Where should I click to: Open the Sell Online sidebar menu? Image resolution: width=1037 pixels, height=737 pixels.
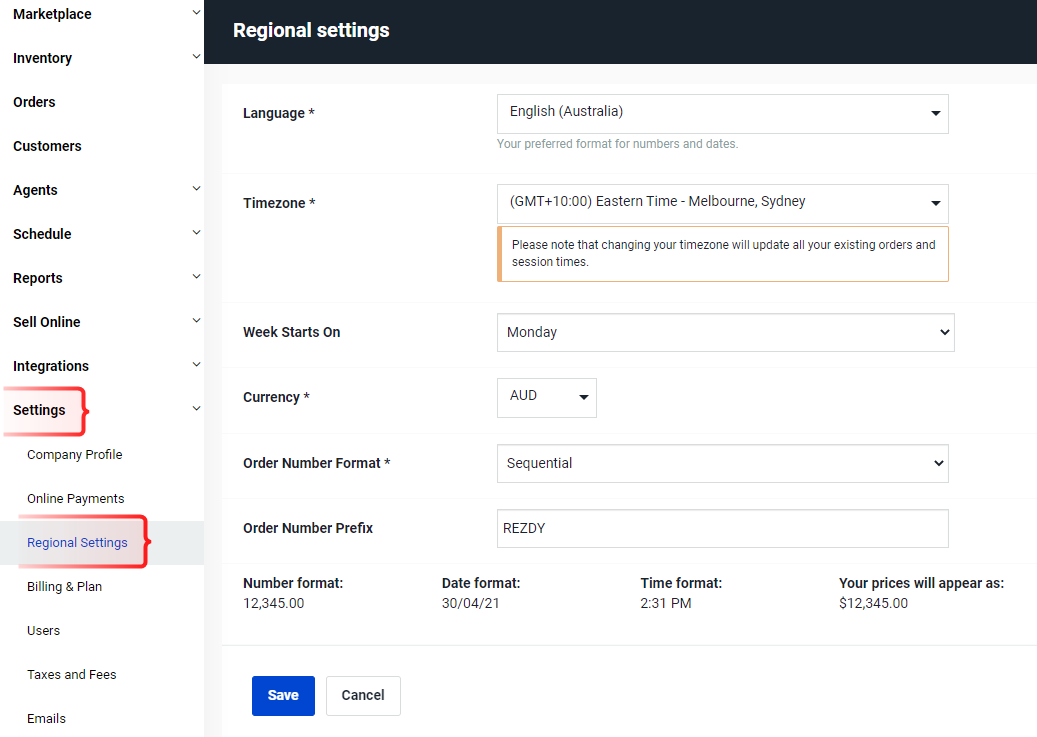[47, 322]
